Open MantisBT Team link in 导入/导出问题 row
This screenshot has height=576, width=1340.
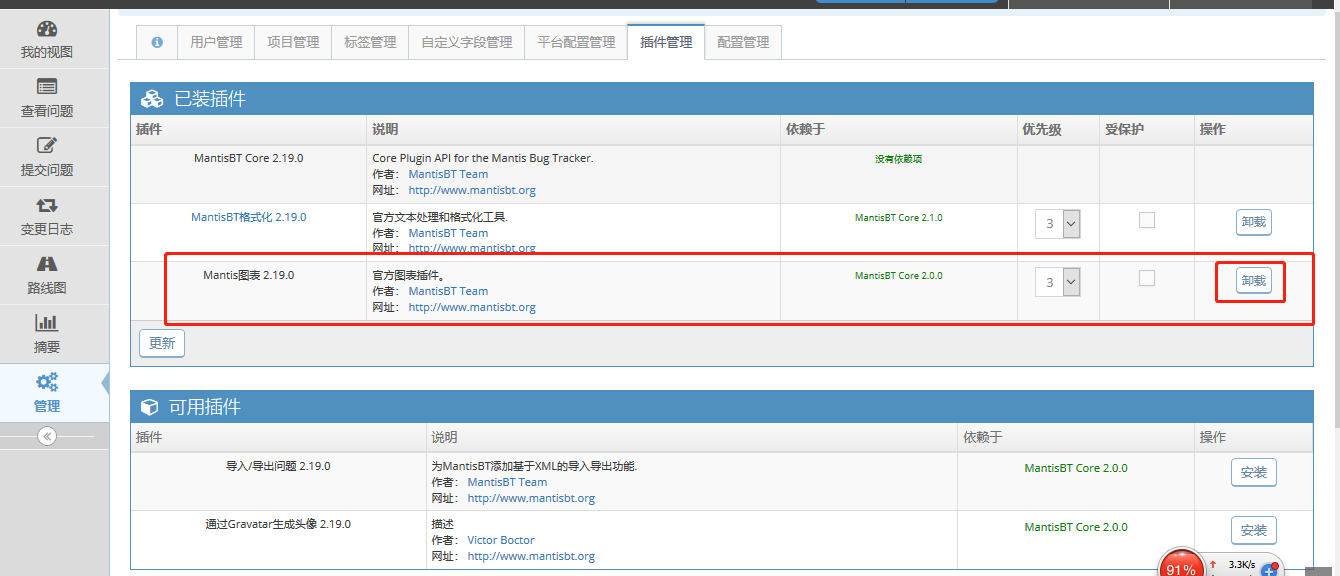click(507, 482)
